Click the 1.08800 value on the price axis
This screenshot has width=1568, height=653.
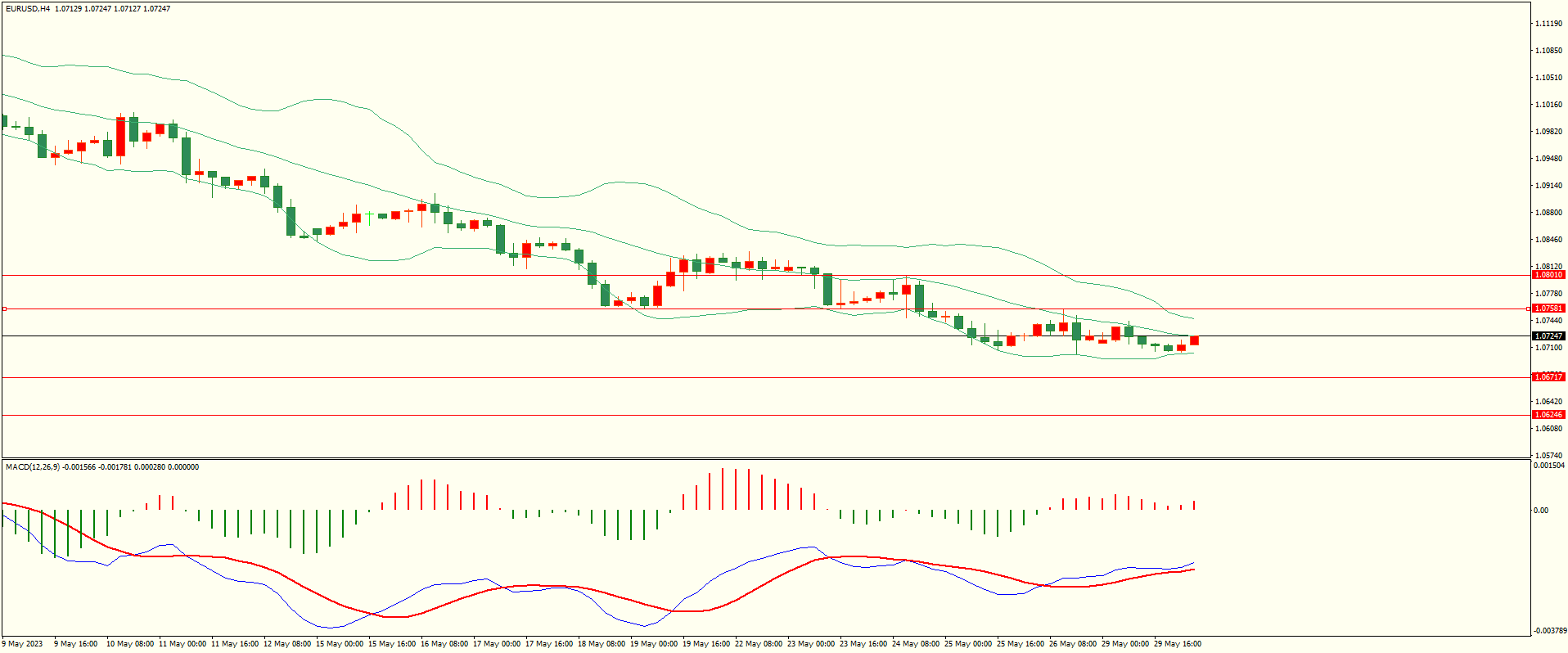pyautogui.click(x=1549, y=213)
